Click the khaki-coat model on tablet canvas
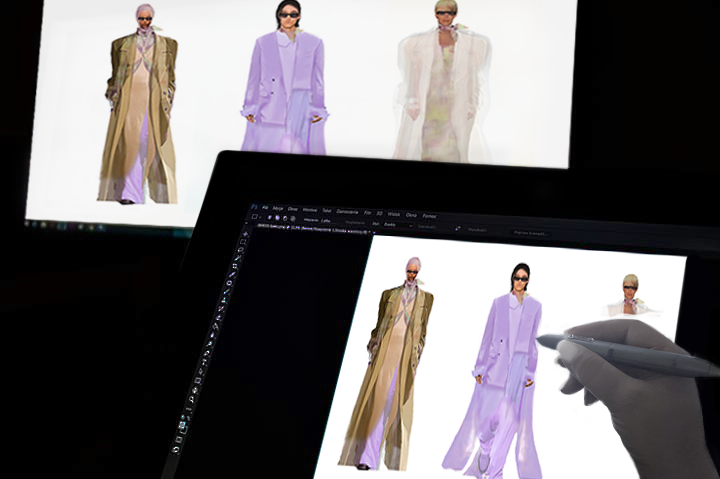Viewport: 720px width, 479px height. tap(388, 365)
